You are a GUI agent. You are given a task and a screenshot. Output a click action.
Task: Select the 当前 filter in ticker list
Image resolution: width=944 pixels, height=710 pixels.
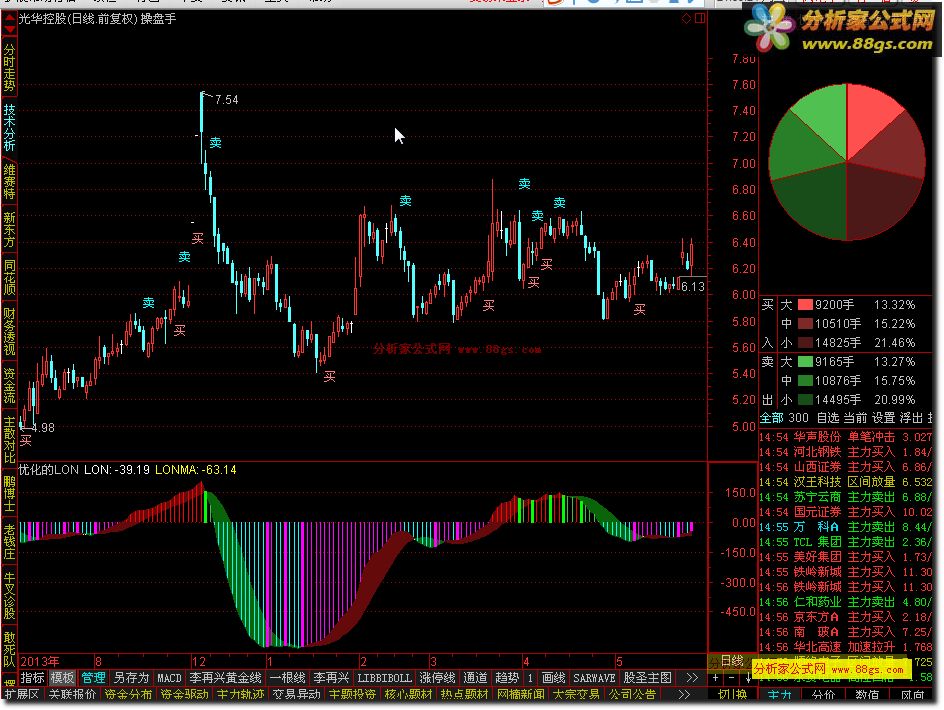click(855, 418)
